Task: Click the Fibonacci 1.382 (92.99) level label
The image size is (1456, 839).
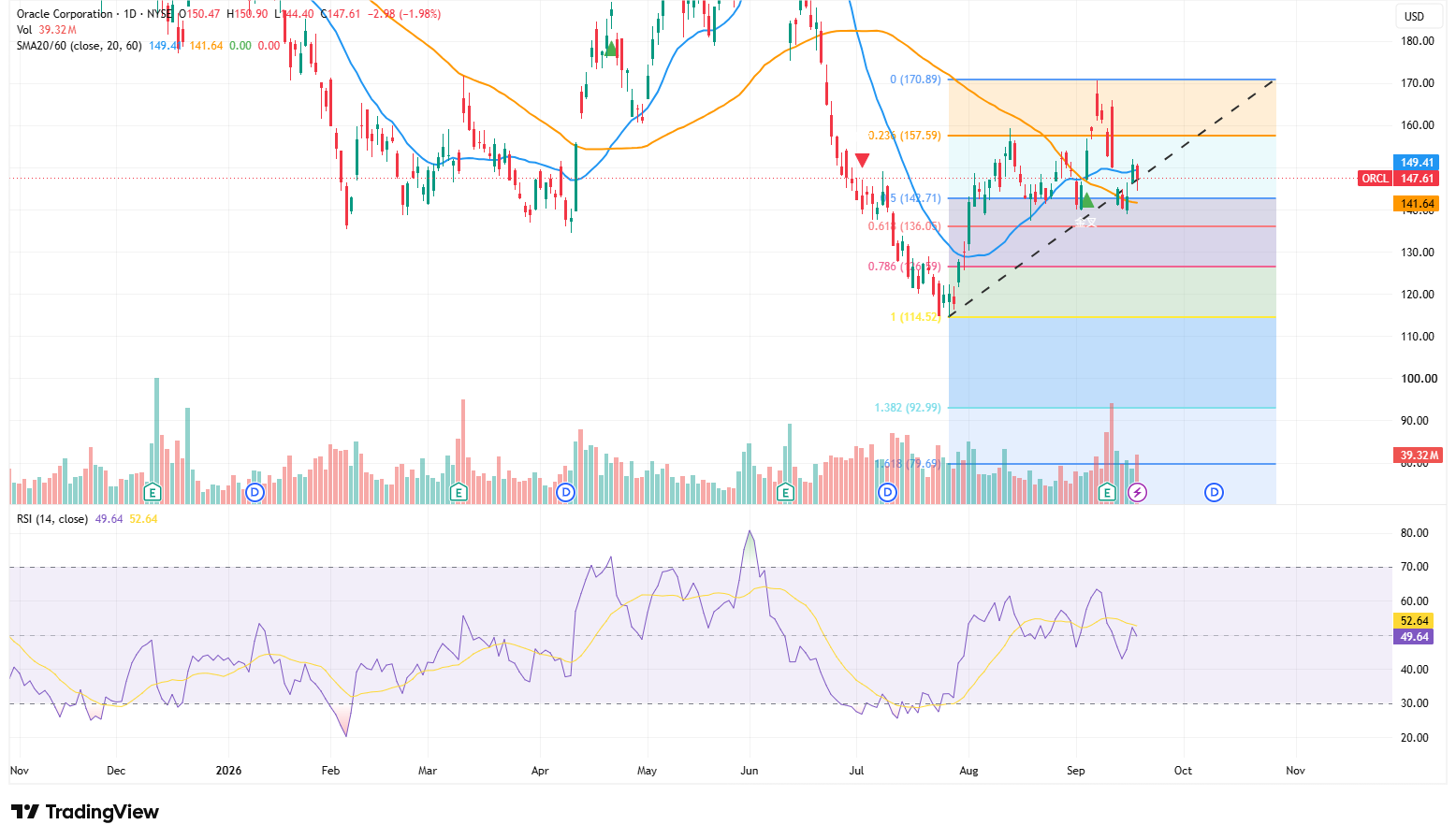Action: pyautogui.click(x=908, y=408)
